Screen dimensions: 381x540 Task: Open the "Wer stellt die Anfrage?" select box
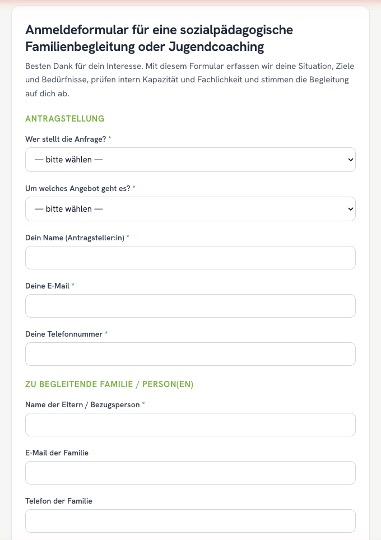click(x=190, y=159)
